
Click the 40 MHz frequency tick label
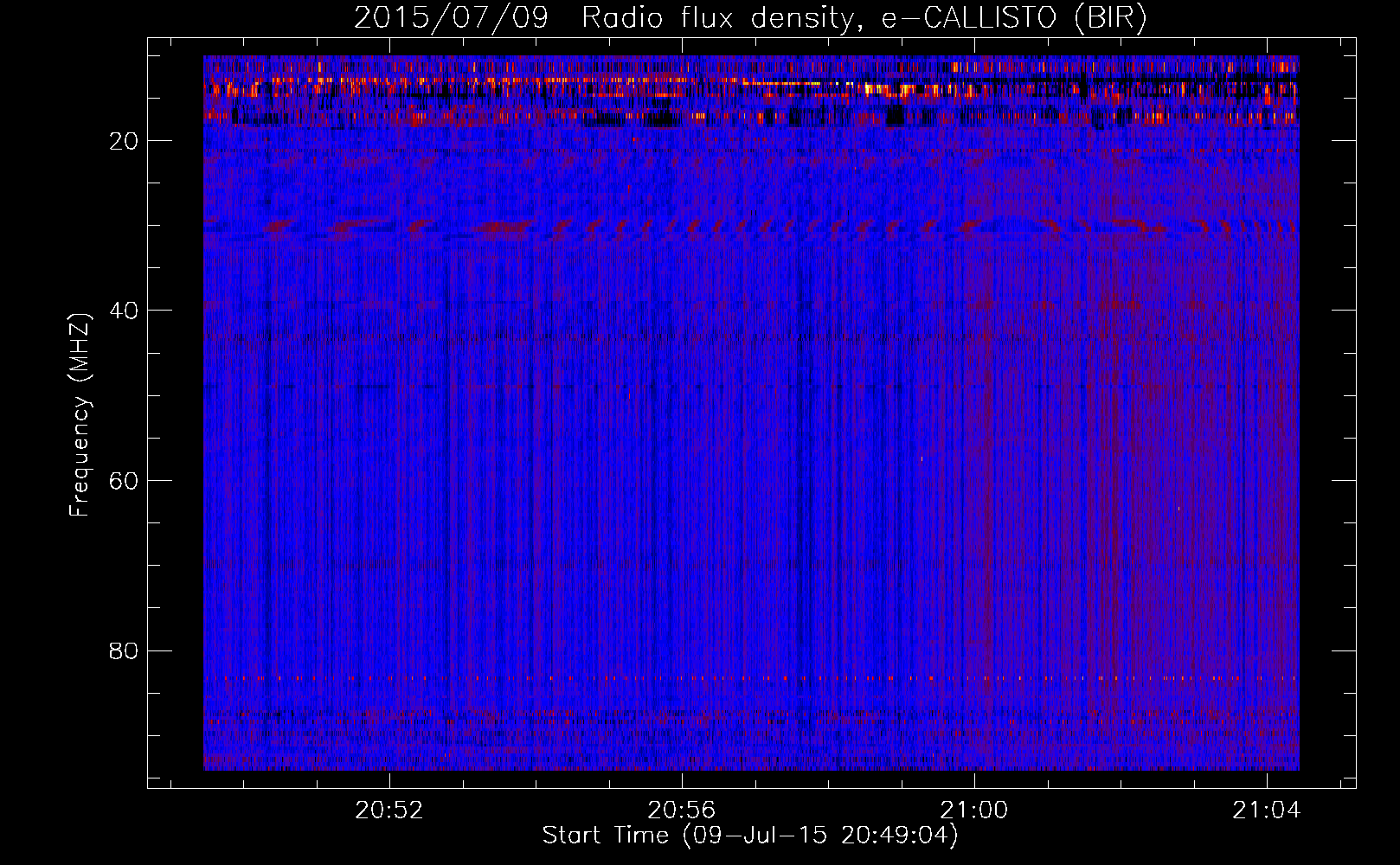(x=125, y=311)
